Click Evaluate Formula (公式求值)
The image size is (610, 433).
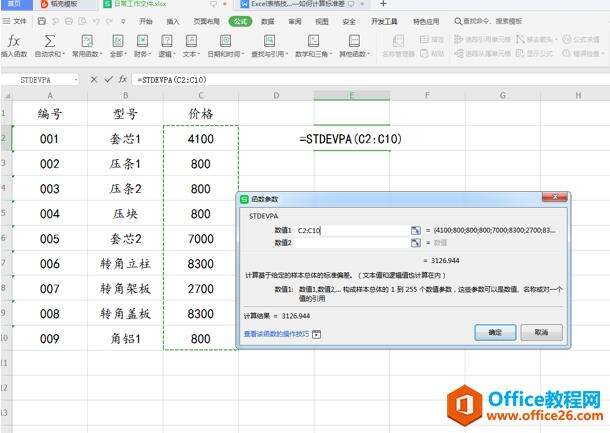581,39
